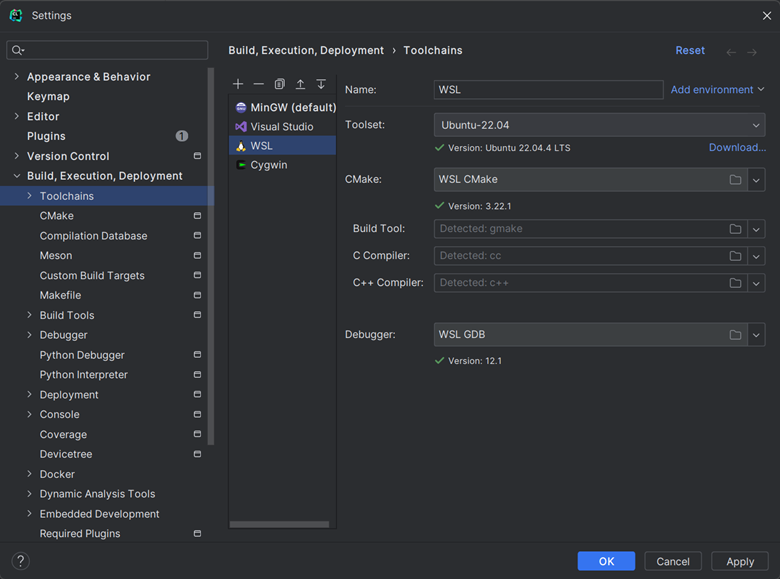Click the Plugins update badge
780x579 pixels.
[182, 136]
